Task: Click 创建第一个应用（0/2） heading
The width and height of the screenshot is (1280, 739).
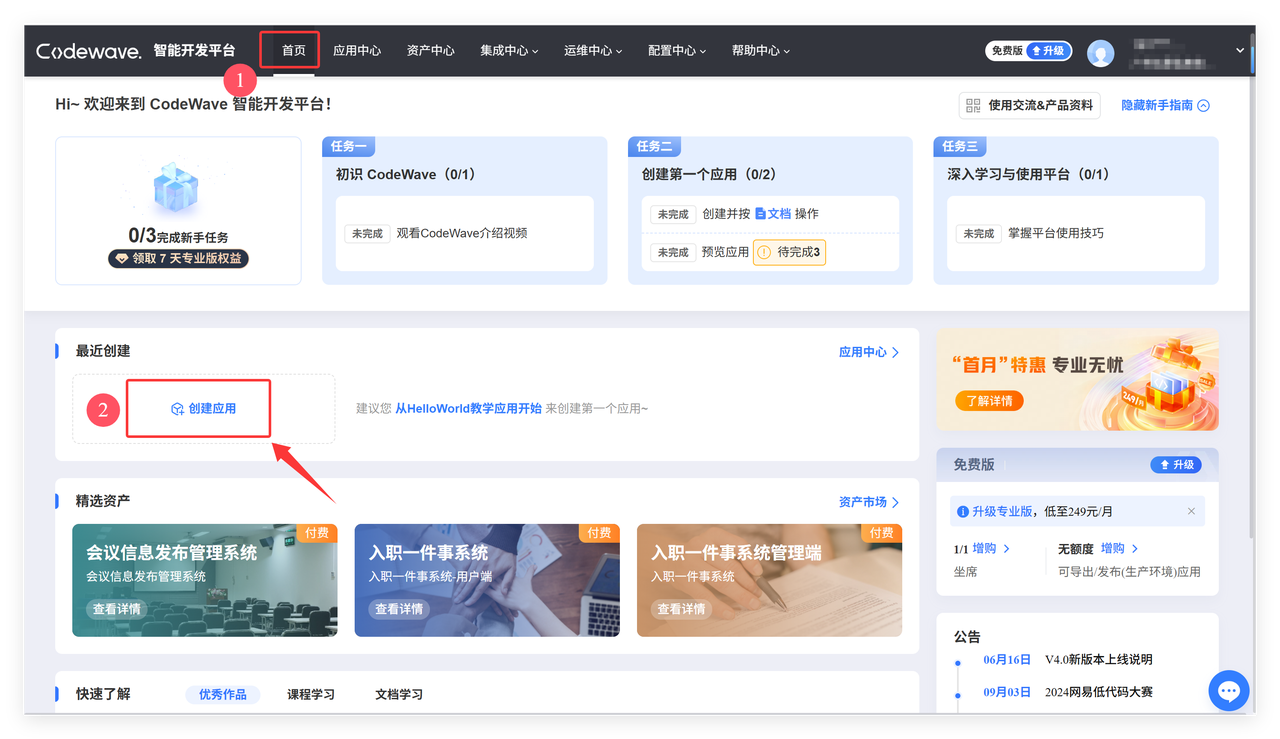Action: point(711,174)
